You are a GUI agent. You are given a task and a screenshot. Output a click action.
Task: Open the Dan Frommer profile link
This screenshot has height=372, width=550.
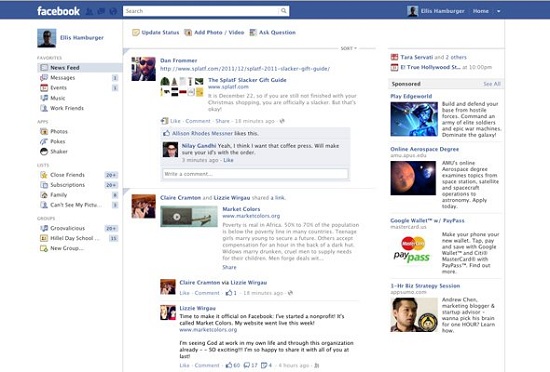coord(179,60)
